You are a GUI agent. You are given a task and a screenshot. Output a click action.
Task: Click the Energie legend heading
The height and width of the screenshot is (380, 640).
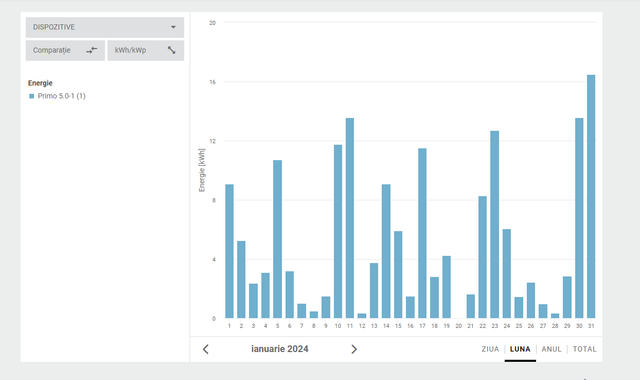40,83
